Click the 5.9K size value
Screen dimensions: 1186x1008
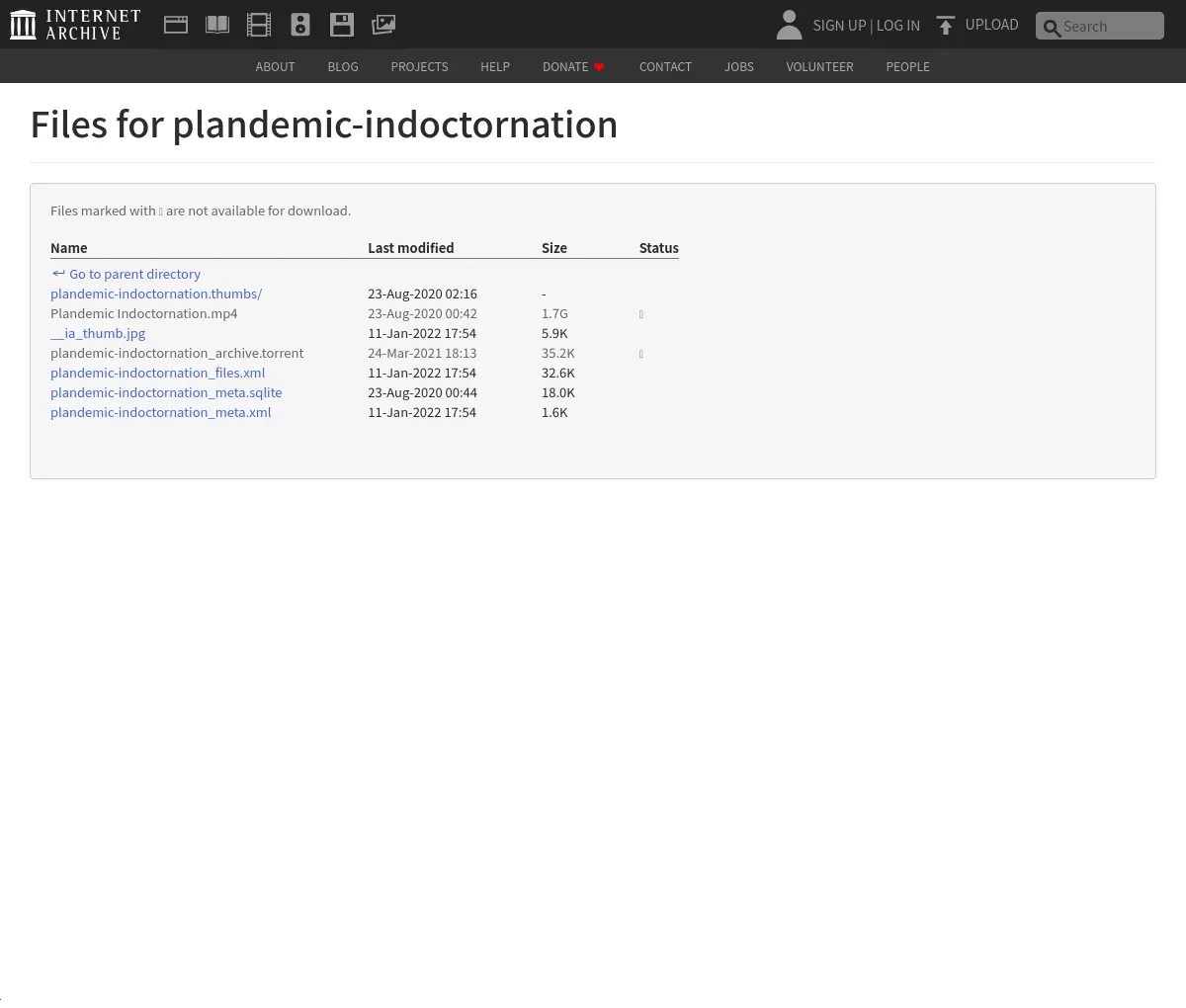click(554, 333)
